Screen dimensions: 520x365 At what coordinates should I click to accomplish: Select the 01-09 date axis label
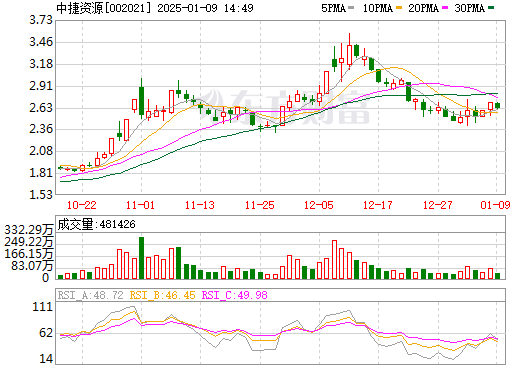coord(495,205)
